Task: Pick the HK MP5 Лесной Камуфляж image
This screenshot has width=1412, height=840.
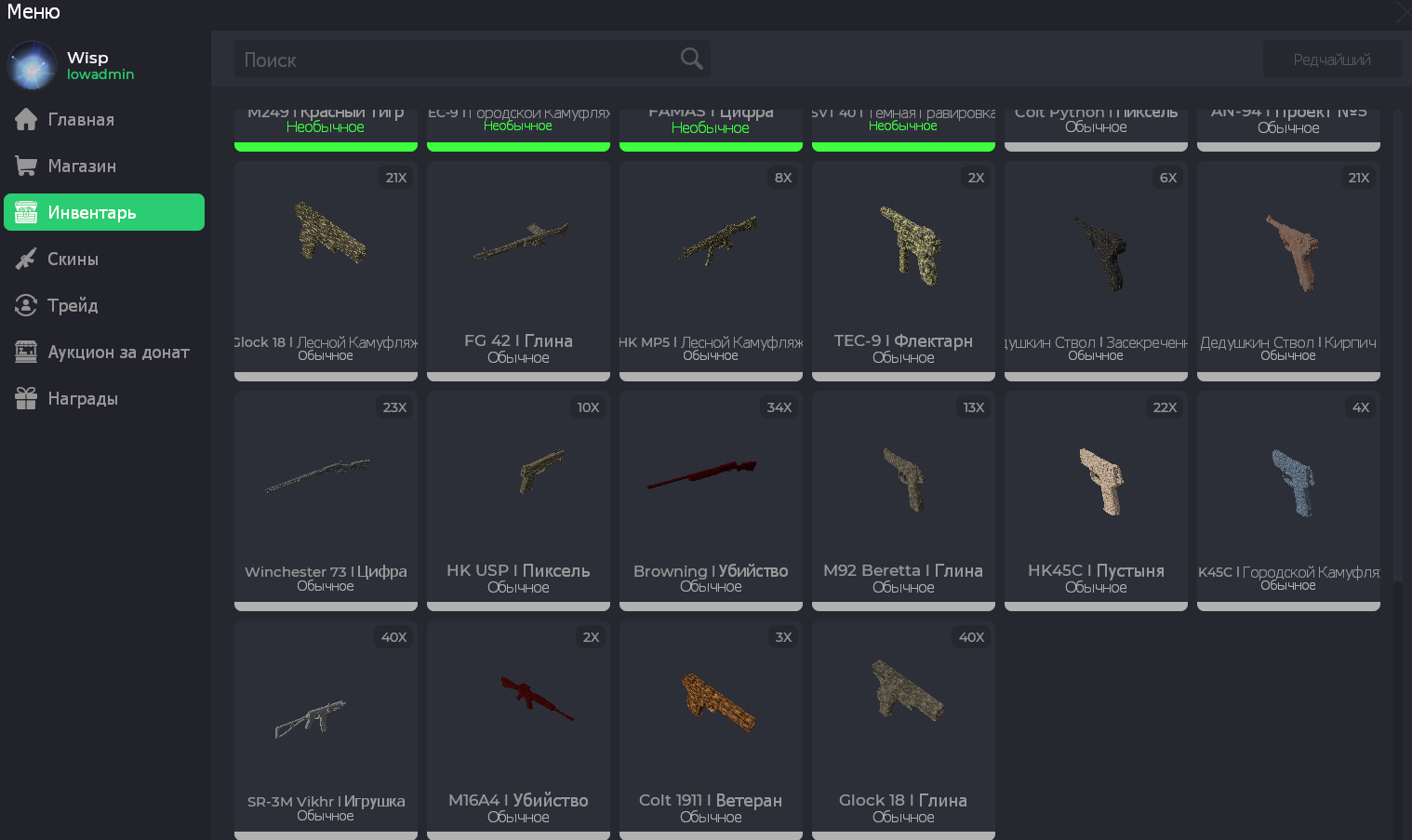Action: (718, 240)
